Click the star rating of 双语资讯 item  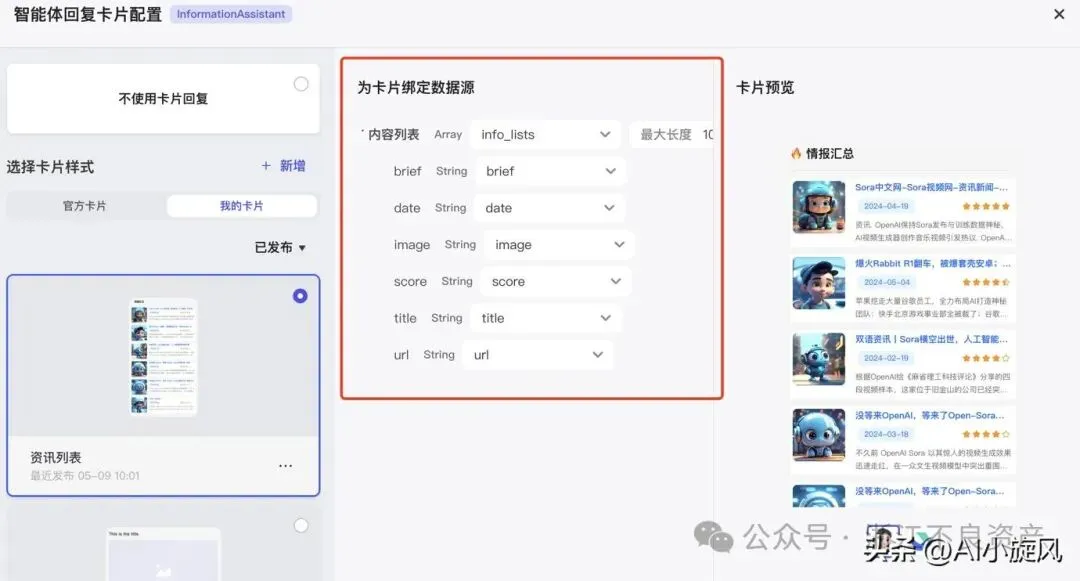[986, 359]
